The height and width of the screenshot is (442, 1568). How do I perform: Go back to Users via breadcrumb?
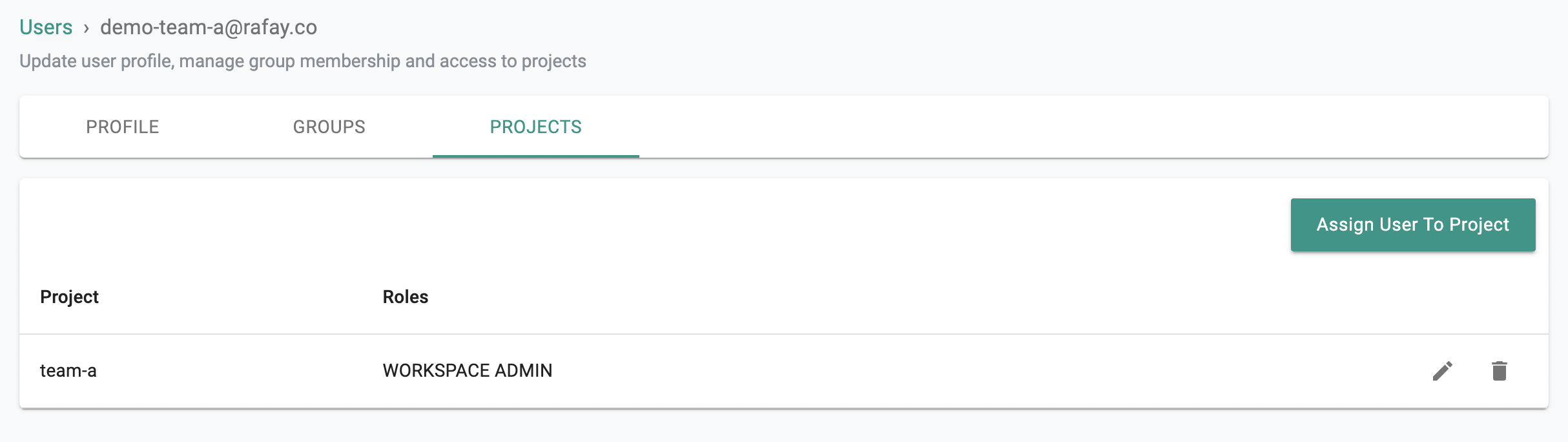[x=46, y=27]
